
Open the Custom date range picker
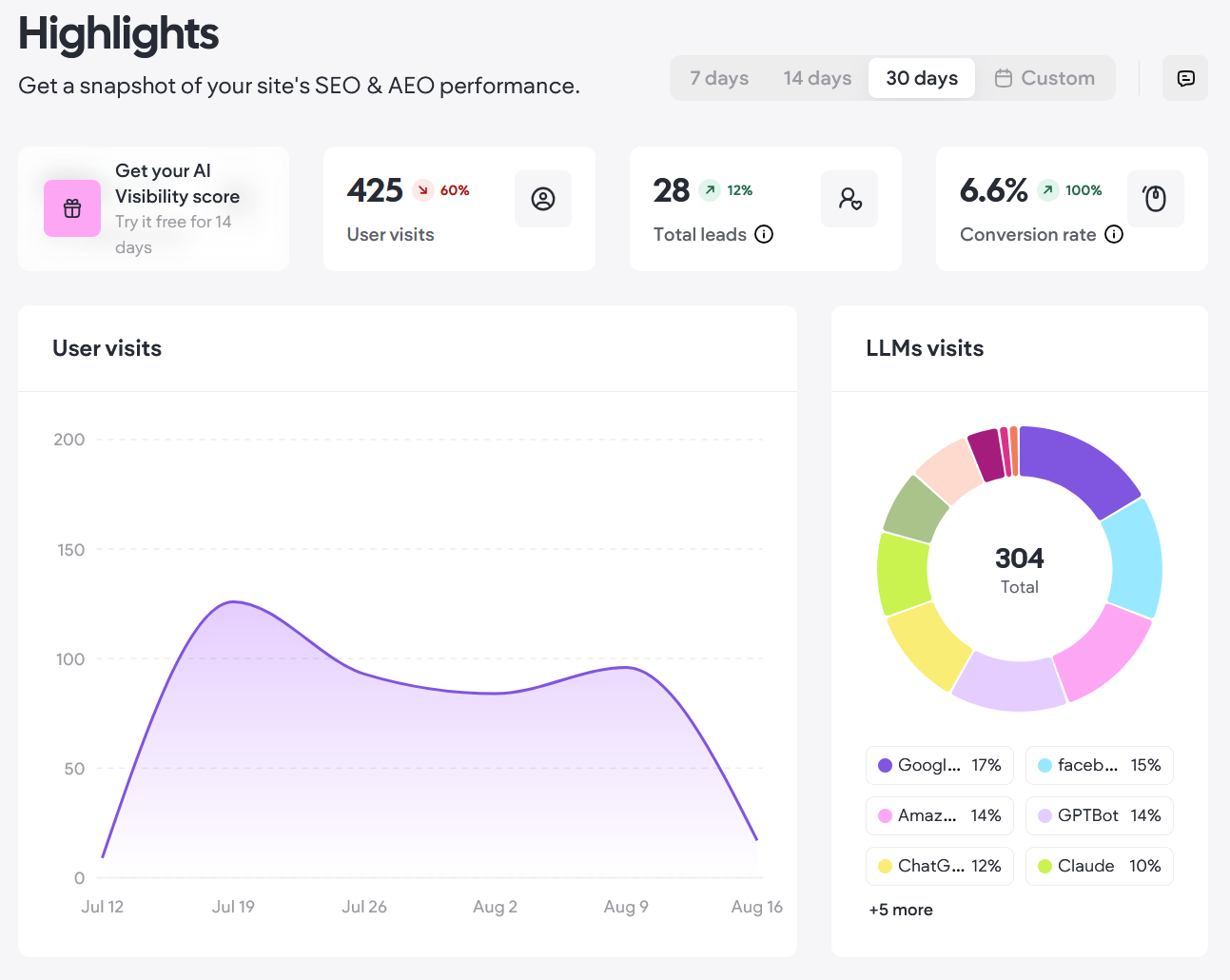coord(1045,78)
